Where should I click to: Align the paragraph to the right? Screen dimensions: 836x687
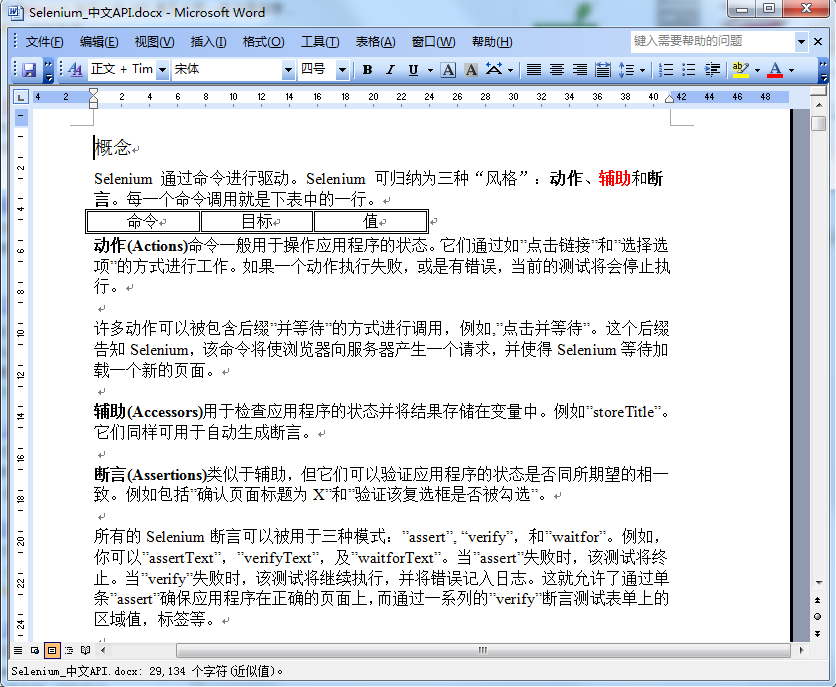pos(580,70)
